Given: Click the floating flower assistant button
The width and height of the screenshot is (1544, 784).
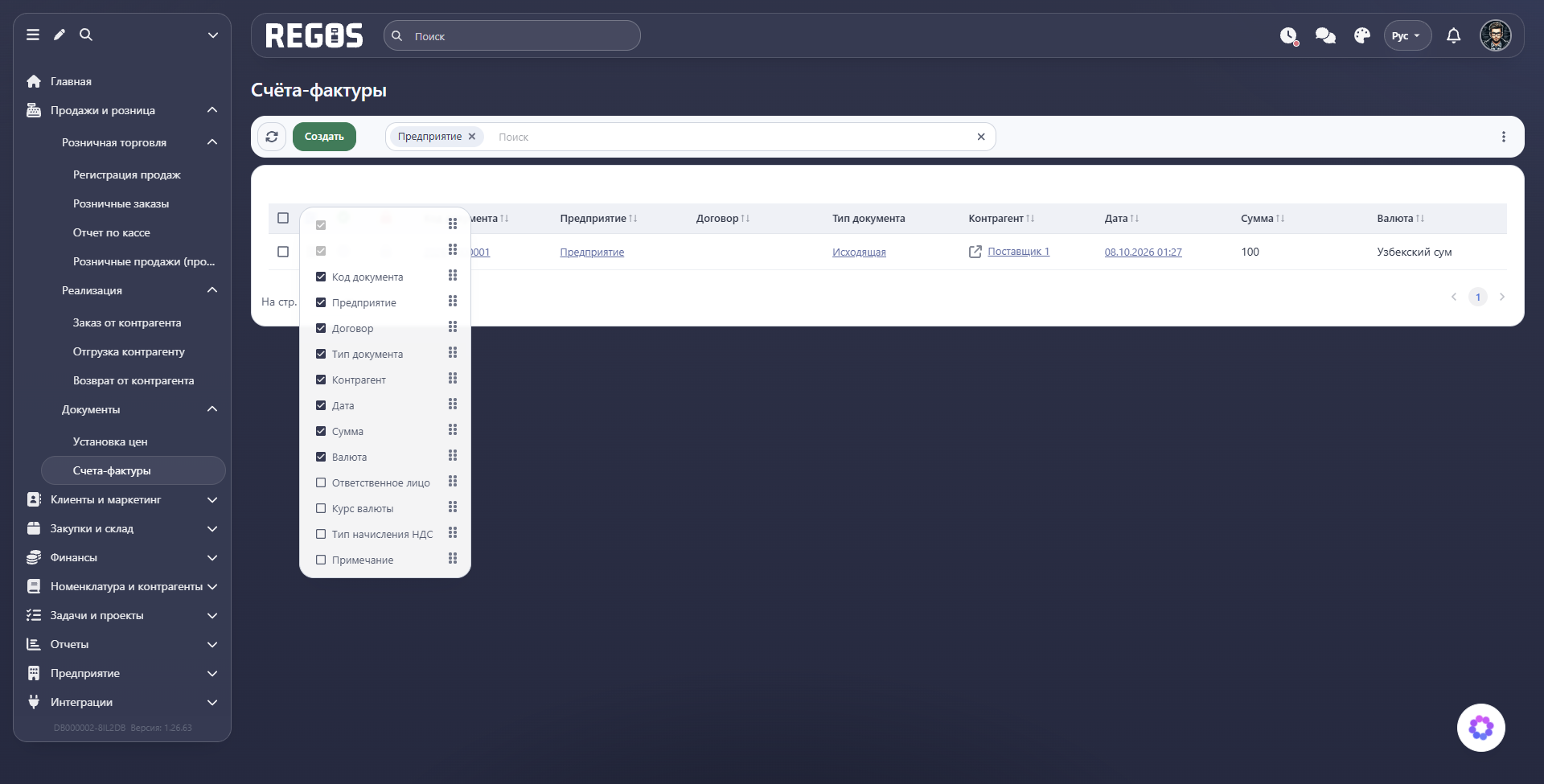Looking at the screenshot, I should (1481, 728).
